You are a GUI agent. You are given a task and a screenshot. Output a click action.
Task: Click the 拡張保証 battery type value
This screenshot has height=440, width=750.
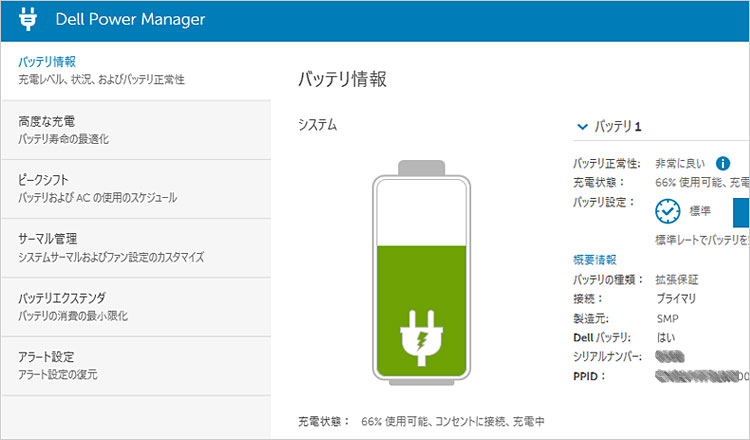tap(677, 280)
